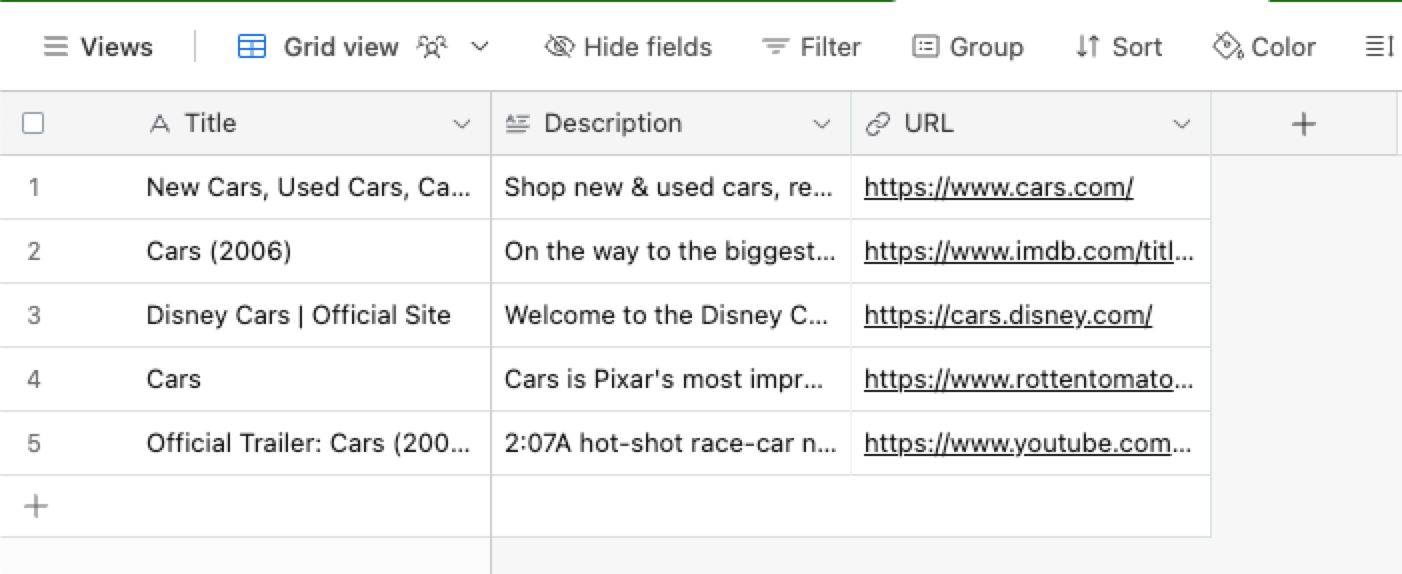Click the Description column header label
1402x574 pixels.
click(613, 124)
